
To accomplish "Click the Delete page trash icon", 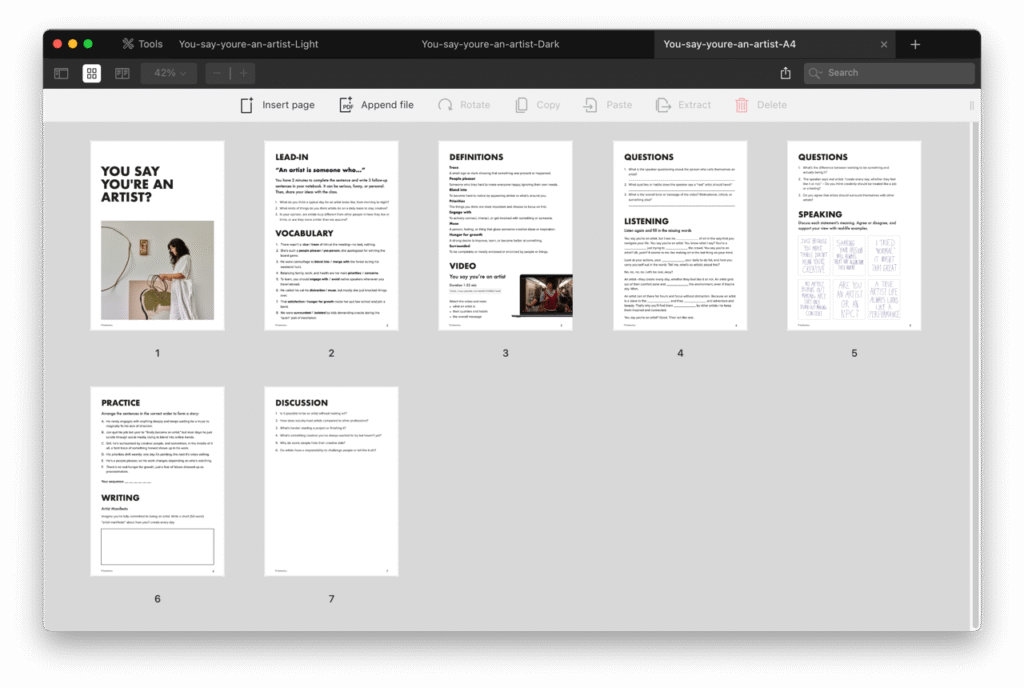I will pyautogui.click(x=761, y=105).
